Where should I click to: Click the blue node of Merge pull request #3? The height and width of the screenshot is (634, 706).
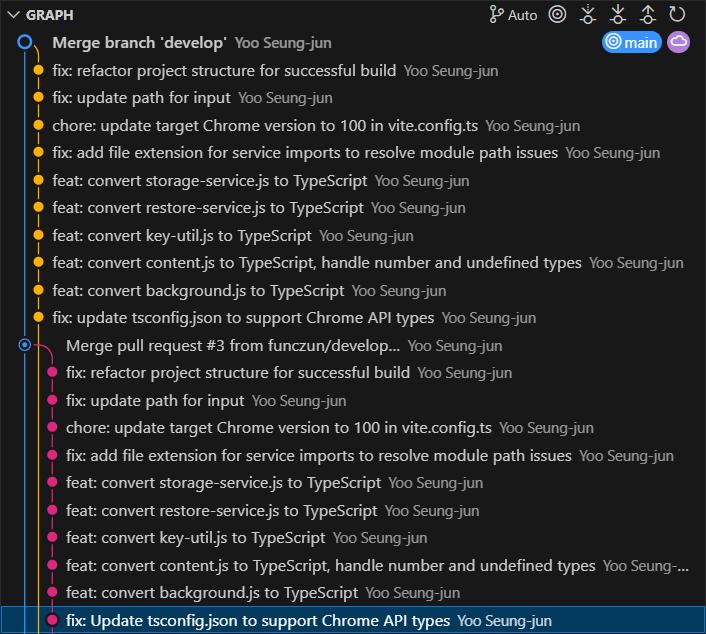pyautogui.click(x=25, y=345)
